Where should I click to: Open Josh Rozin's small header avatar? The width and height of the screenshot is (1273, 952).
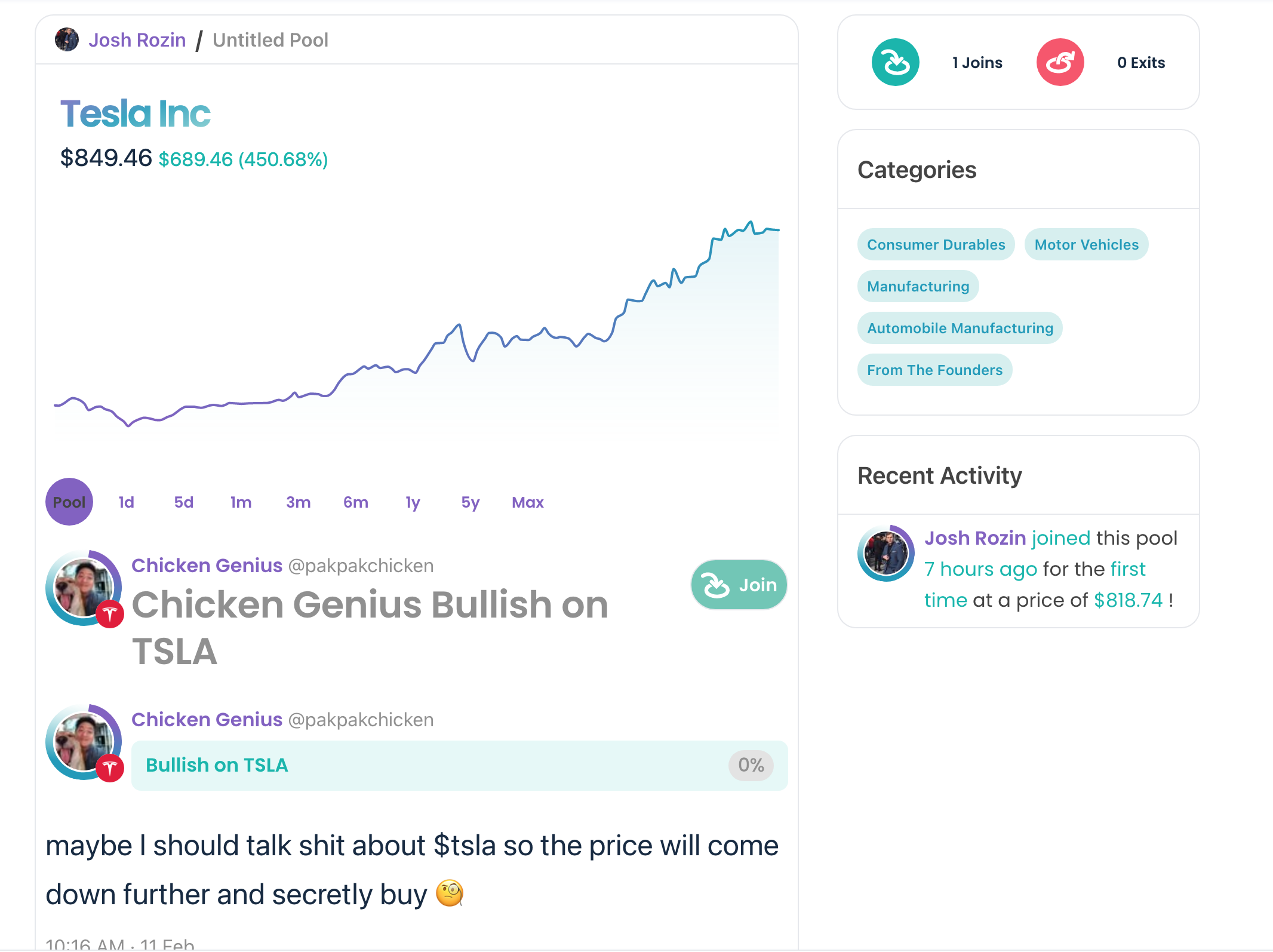point(66,40)
